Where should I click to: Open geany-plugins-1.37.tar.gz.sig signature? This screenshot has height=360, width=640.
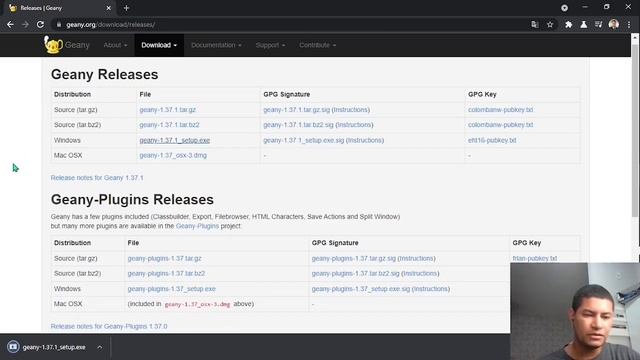click(353, 258)
